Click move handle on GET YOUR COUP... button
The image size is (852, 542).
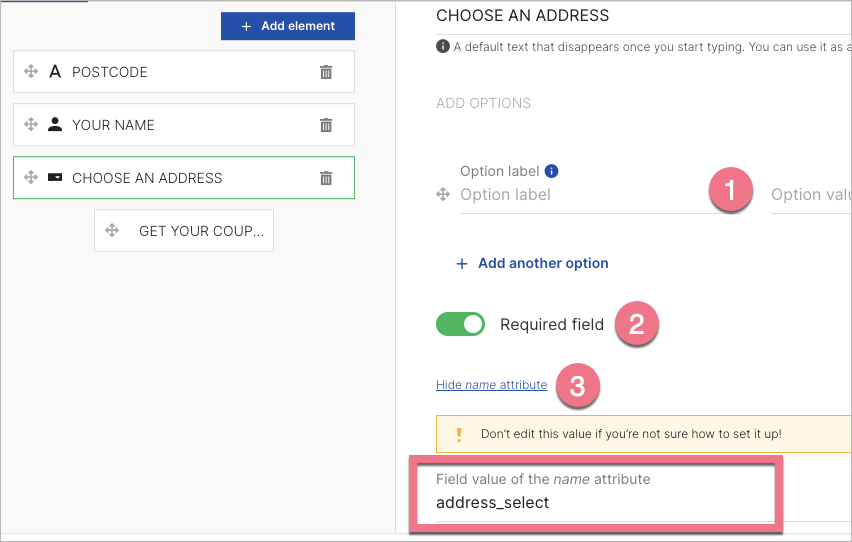click(112, 231)
